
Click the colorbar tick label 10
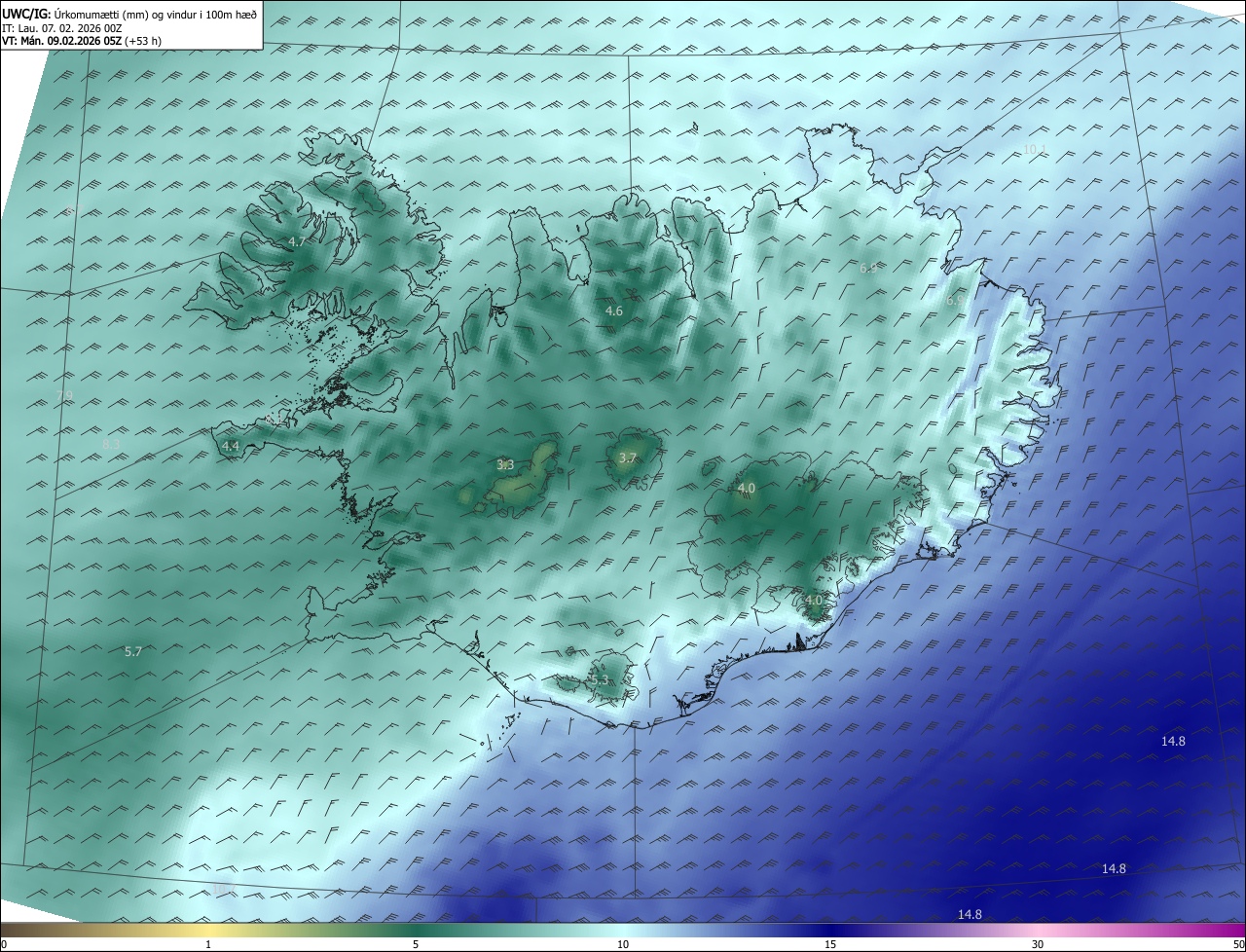point(623,944)
